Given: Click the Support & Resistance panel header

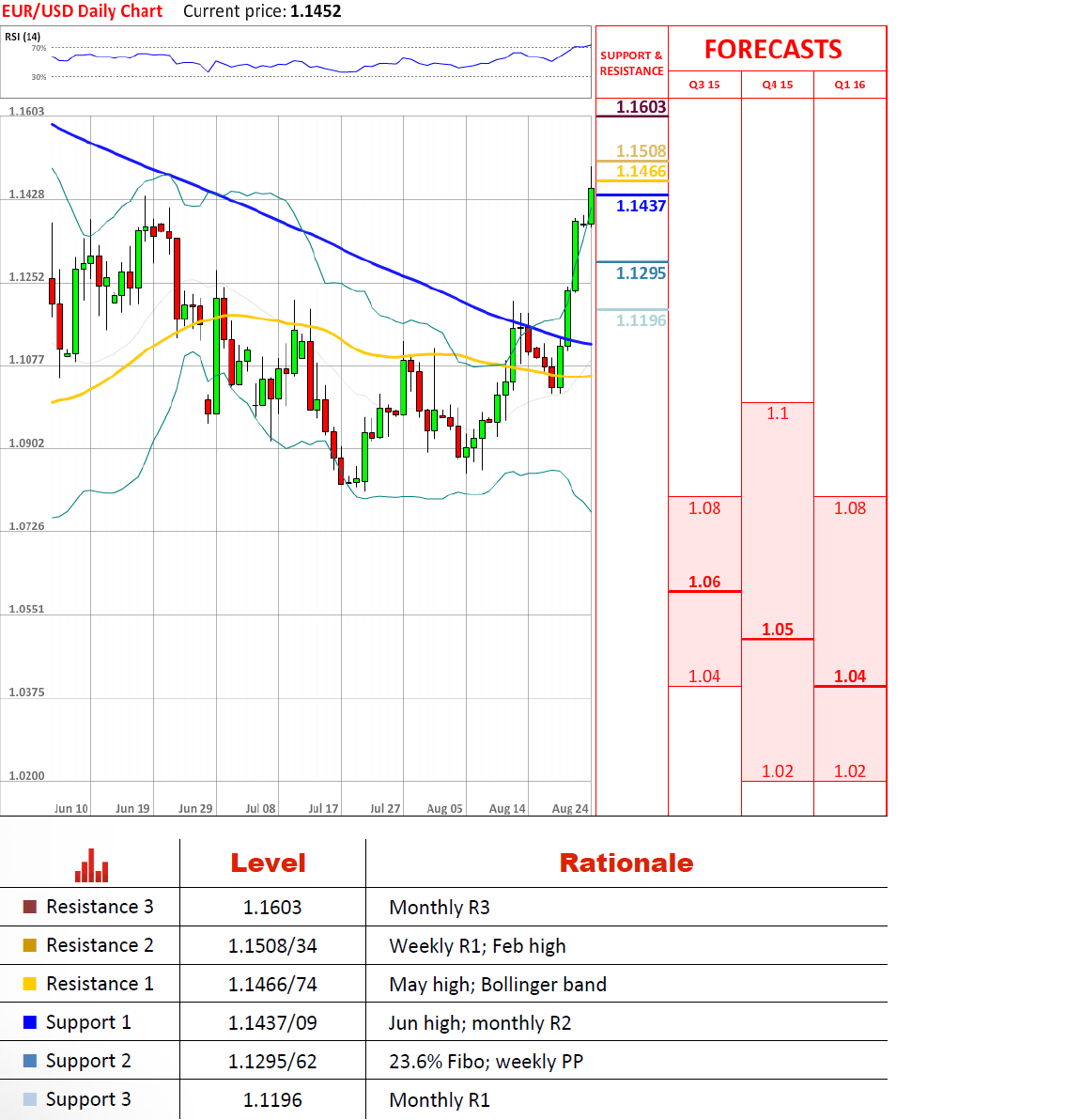Looking at the screenshot, I should (x=631, y=63).
